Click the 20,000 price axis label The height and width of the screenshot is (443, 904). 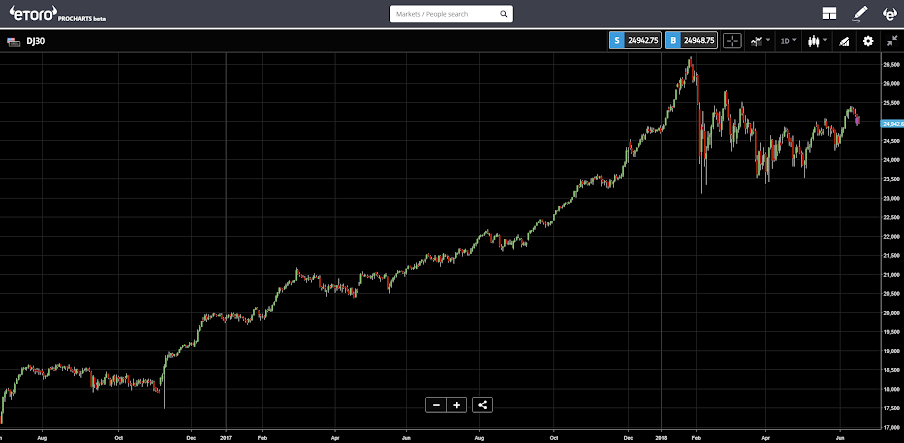pyautogui.click(x=892, y=313)
